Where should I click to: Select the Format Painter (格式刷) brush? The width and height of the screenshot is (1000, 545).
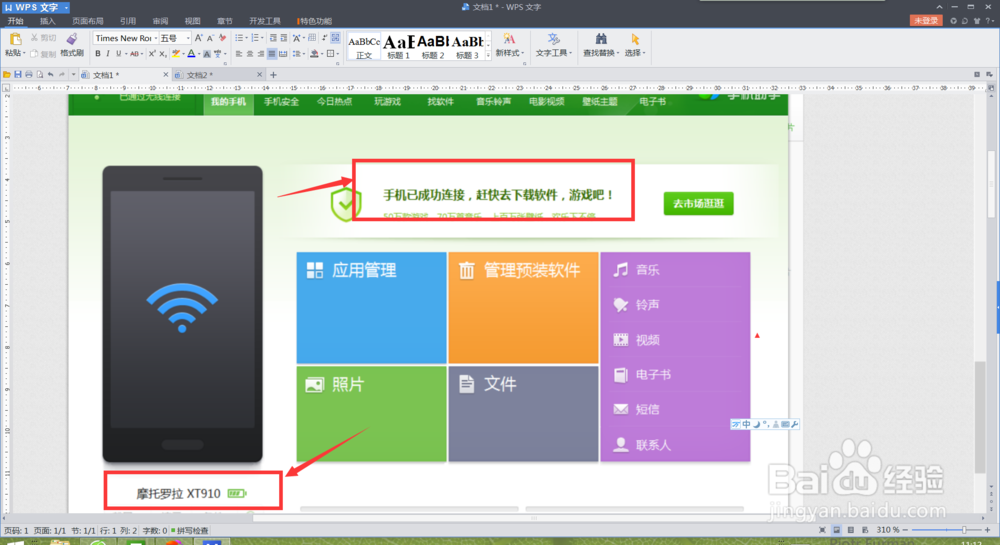pyautogui.click(x=72, y=40)
